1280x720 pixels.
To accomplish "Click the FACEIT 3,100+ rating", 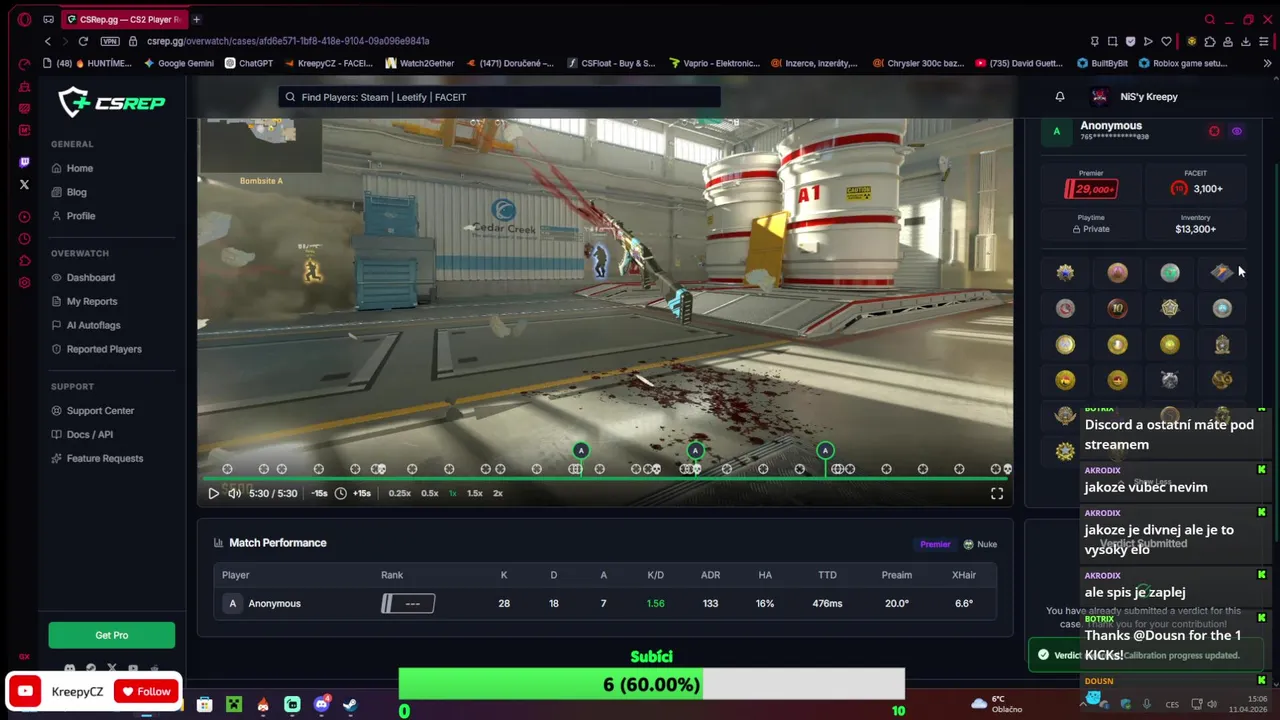I will coord(1196,189).
